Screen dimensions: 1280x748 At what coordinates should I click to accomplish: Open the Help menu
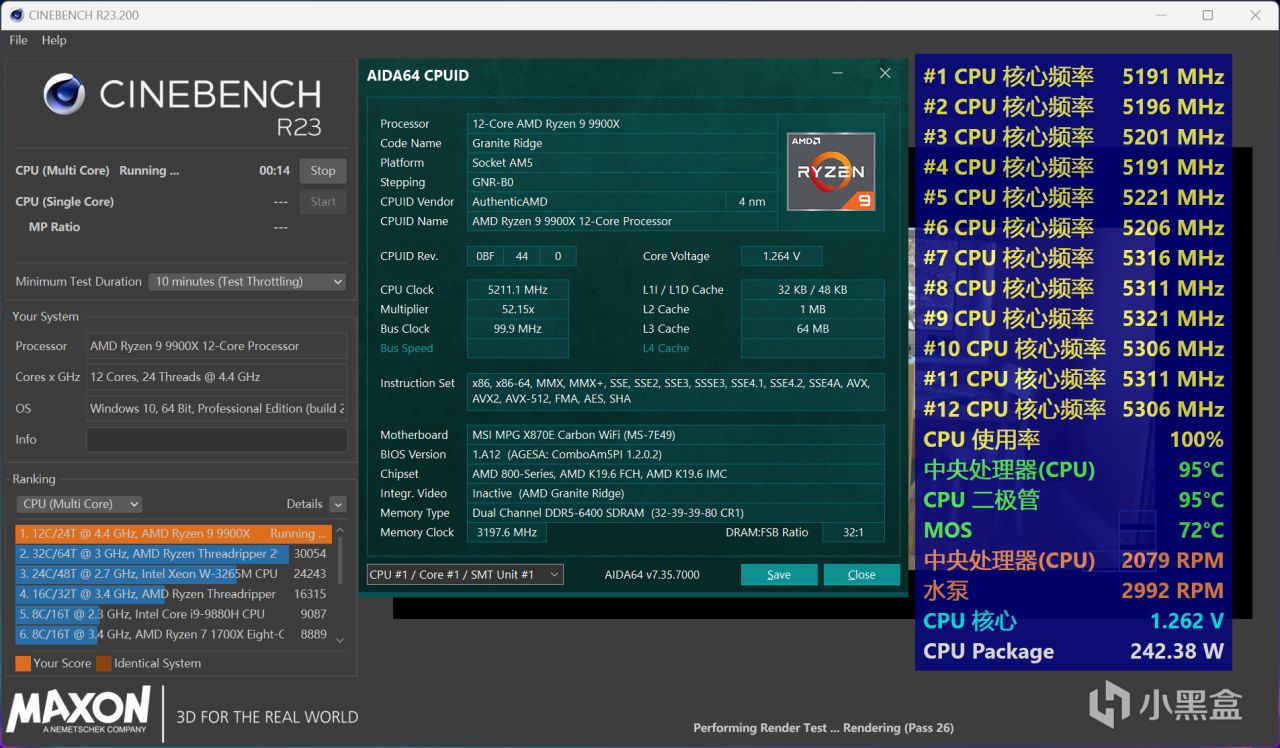click(54, 40)
